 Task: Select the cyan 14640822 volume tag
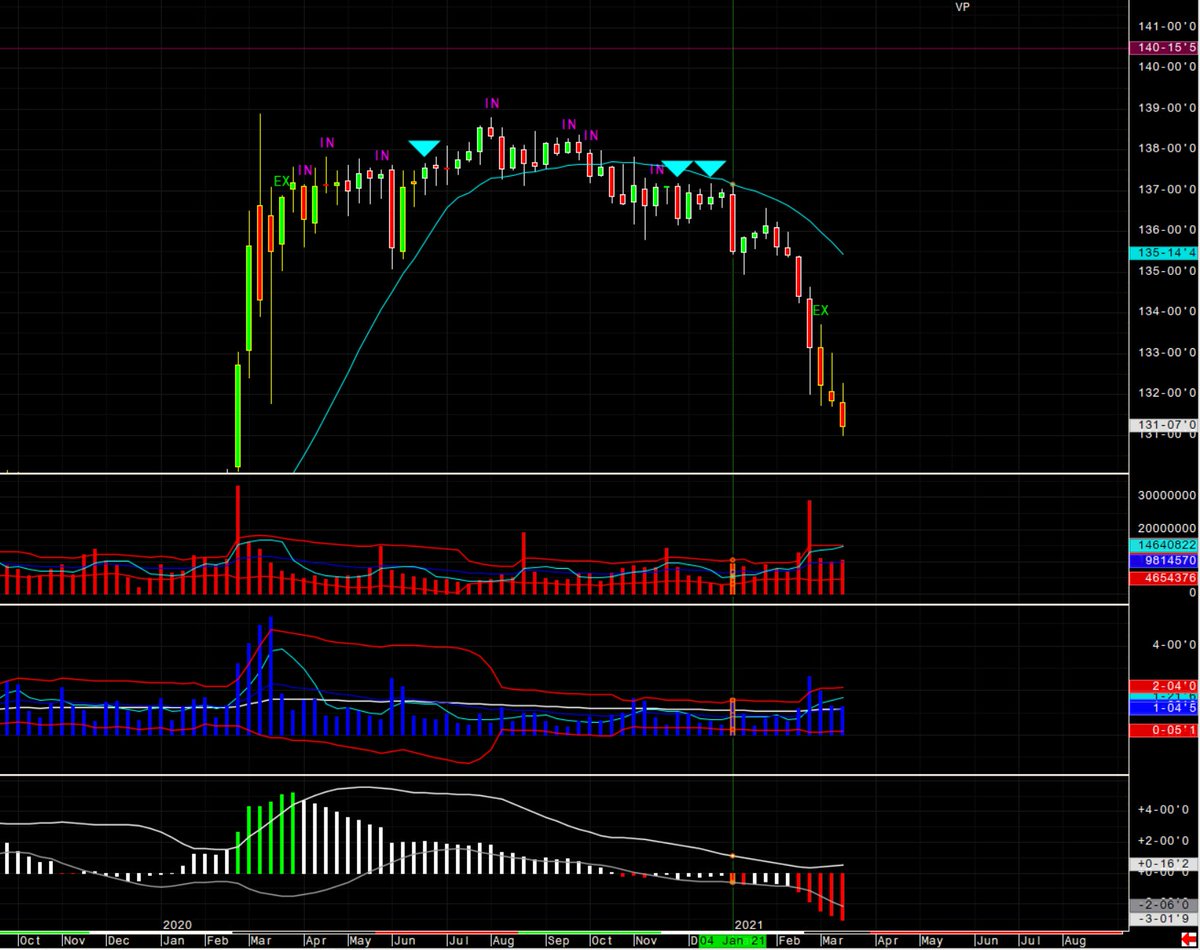click(x=1163, y=545)
